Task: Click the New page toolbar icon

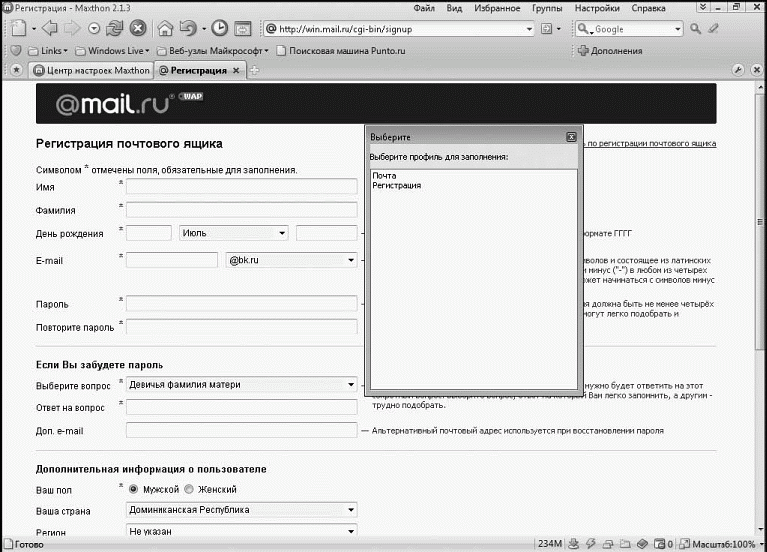Action: pyautogui.click(x=19, y=29)
